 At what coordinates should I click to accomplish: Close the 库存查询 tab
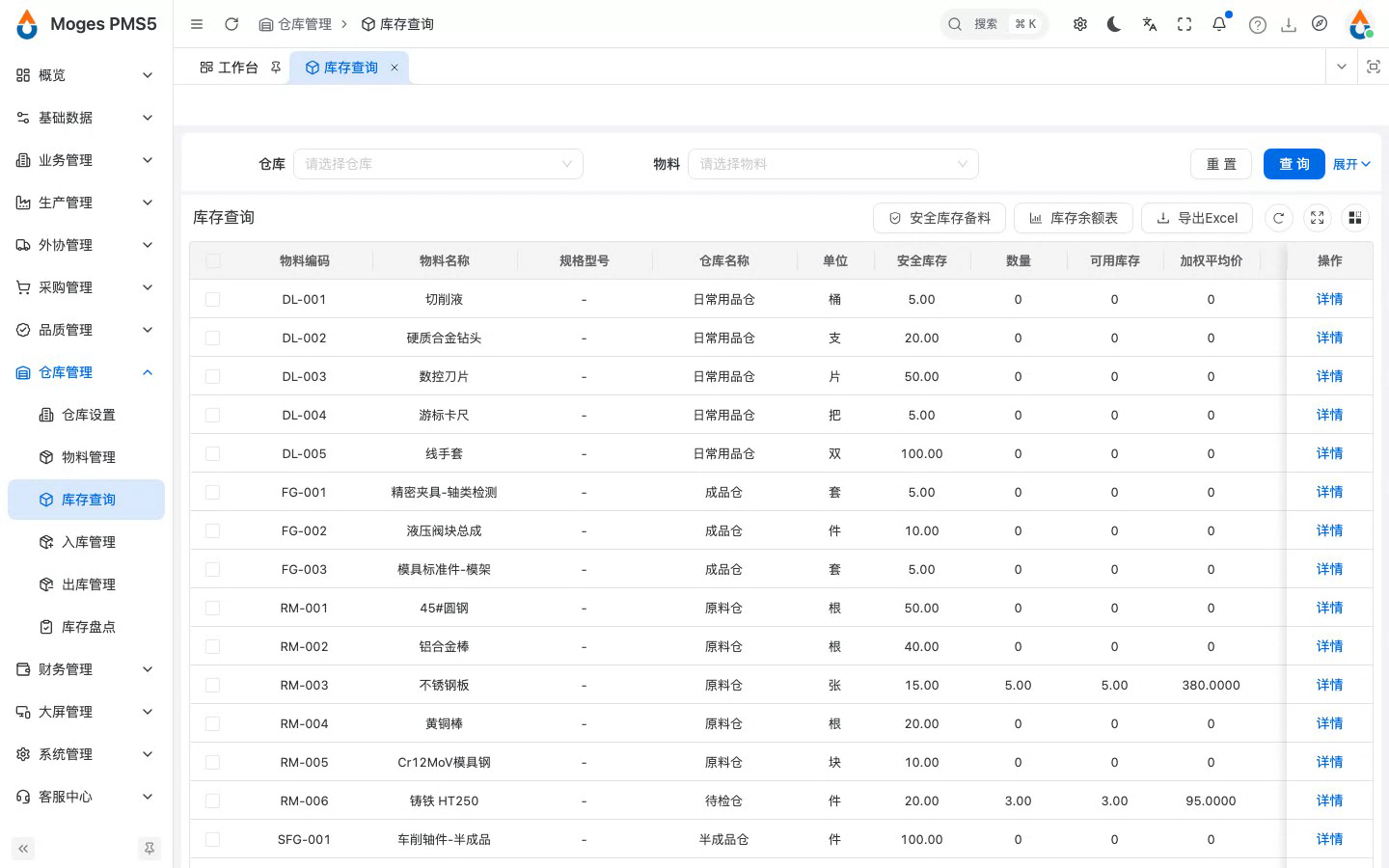(395, 68)
